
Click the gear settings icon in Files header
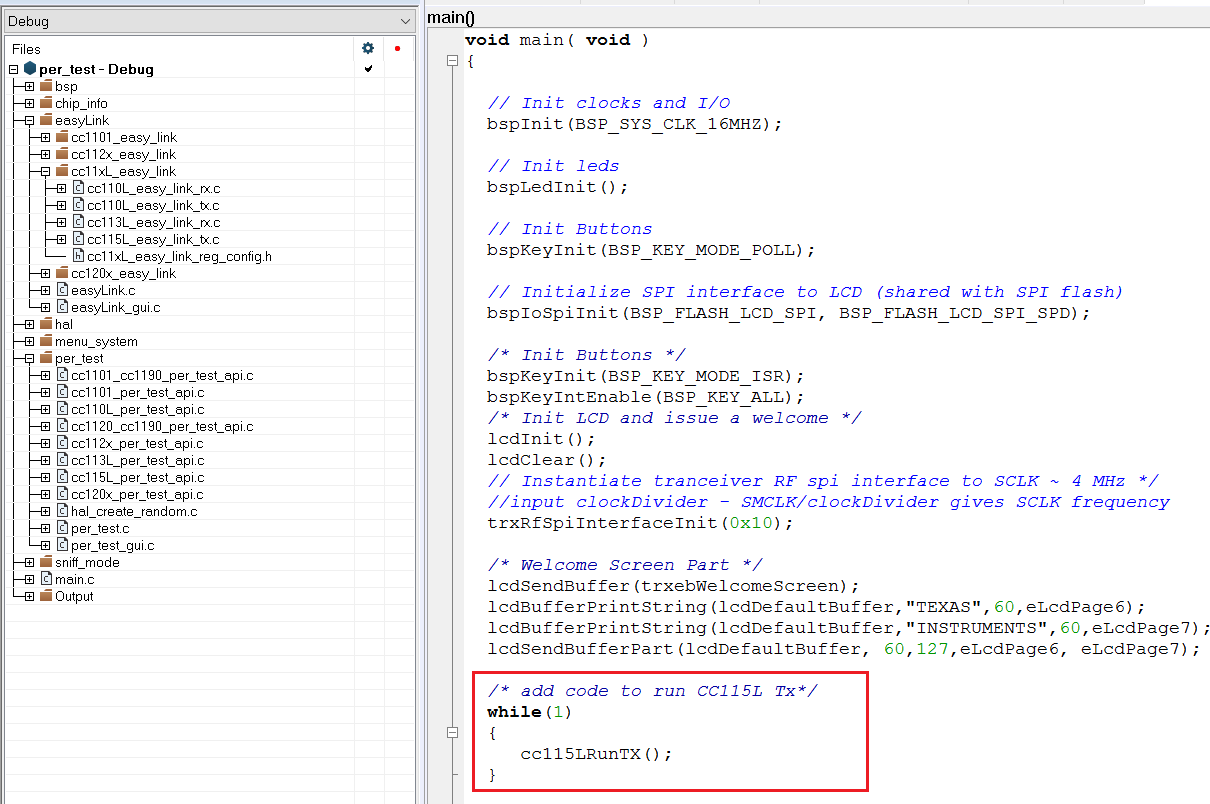[x=368, y=48]
